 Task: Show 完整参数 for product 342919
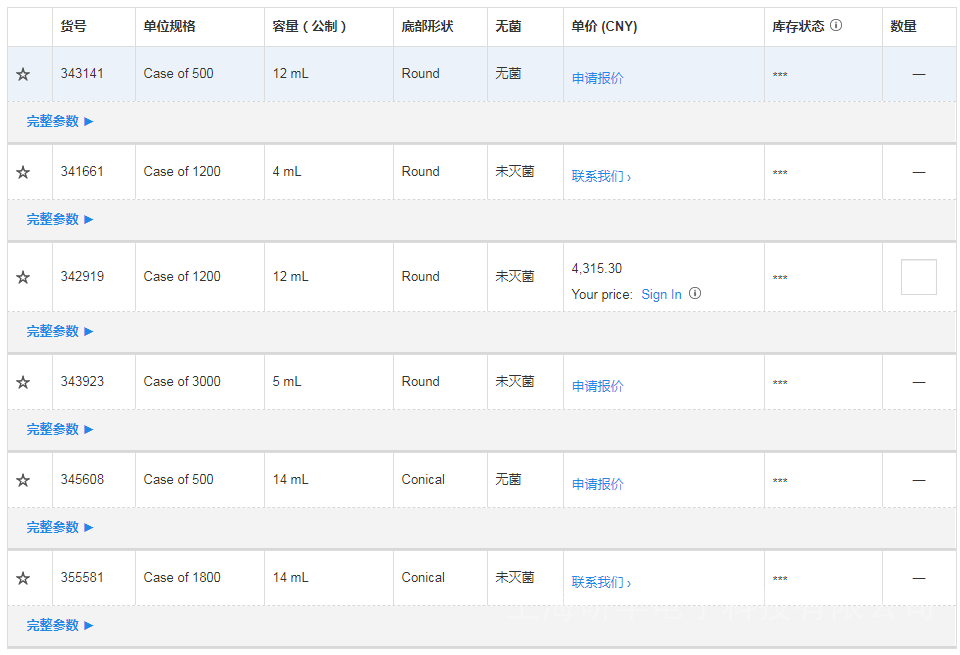[x=60, y=331]
